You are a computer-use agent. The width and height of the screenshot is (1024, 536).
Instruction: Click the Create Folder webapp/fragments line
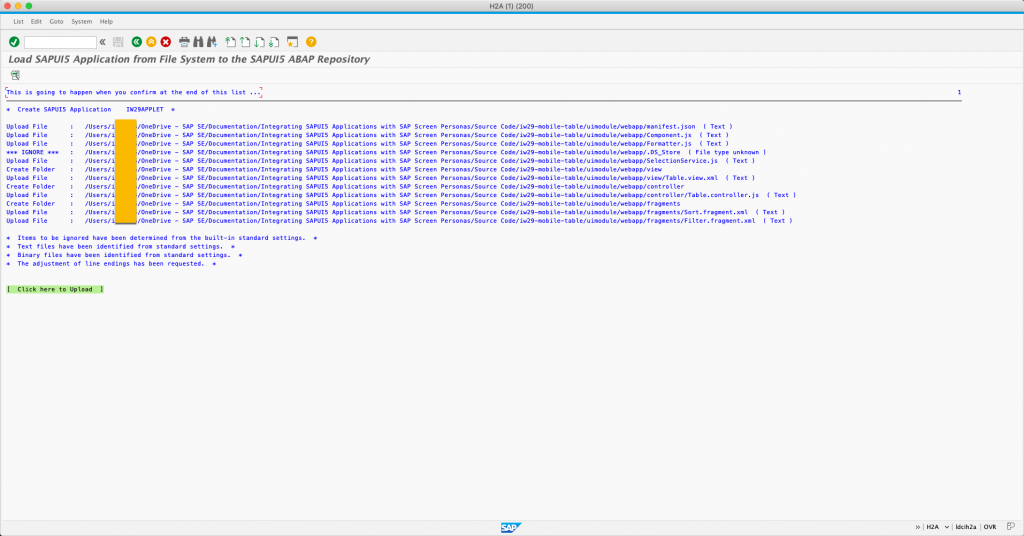[x=343, y=203]
